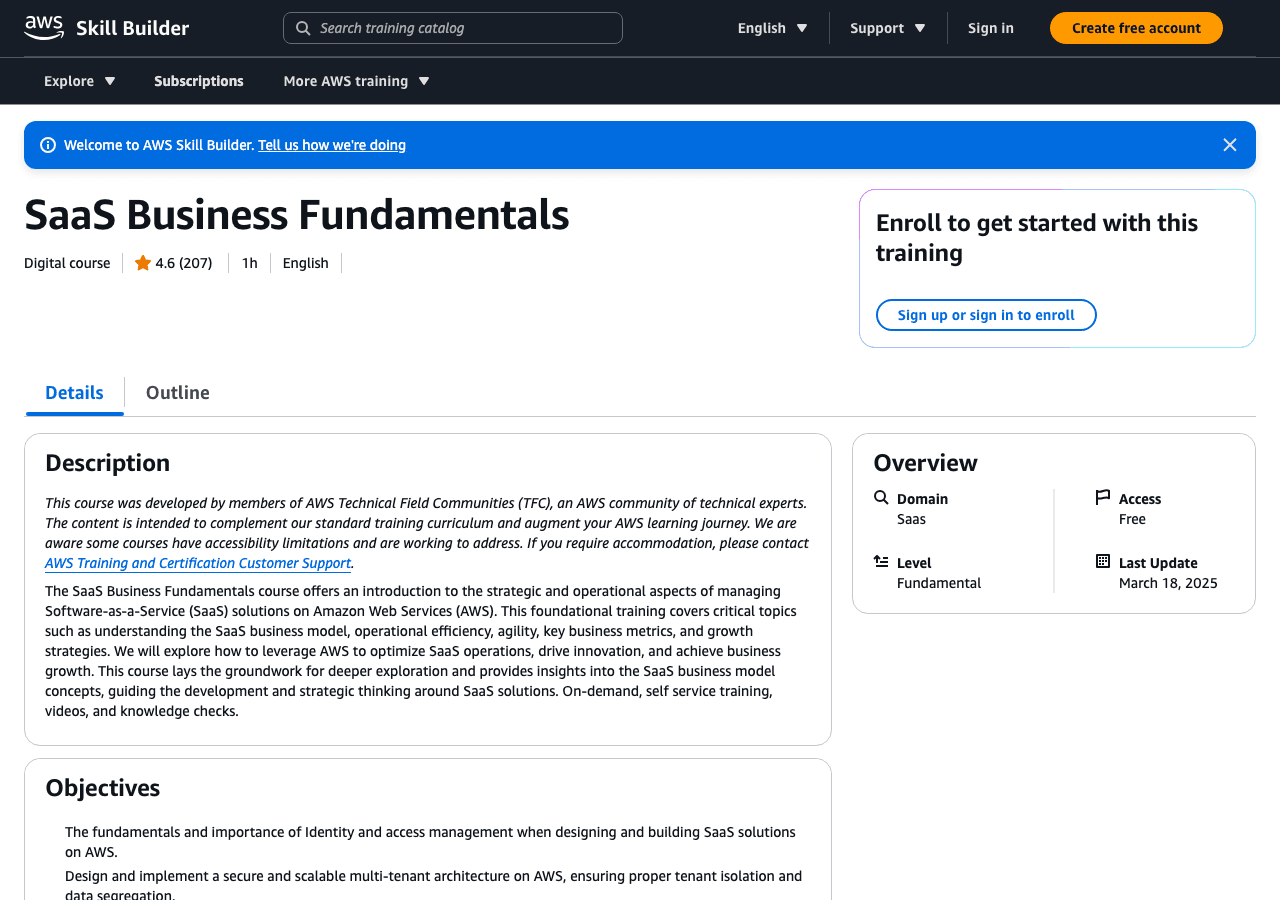Click the 1h duration text

250,263
